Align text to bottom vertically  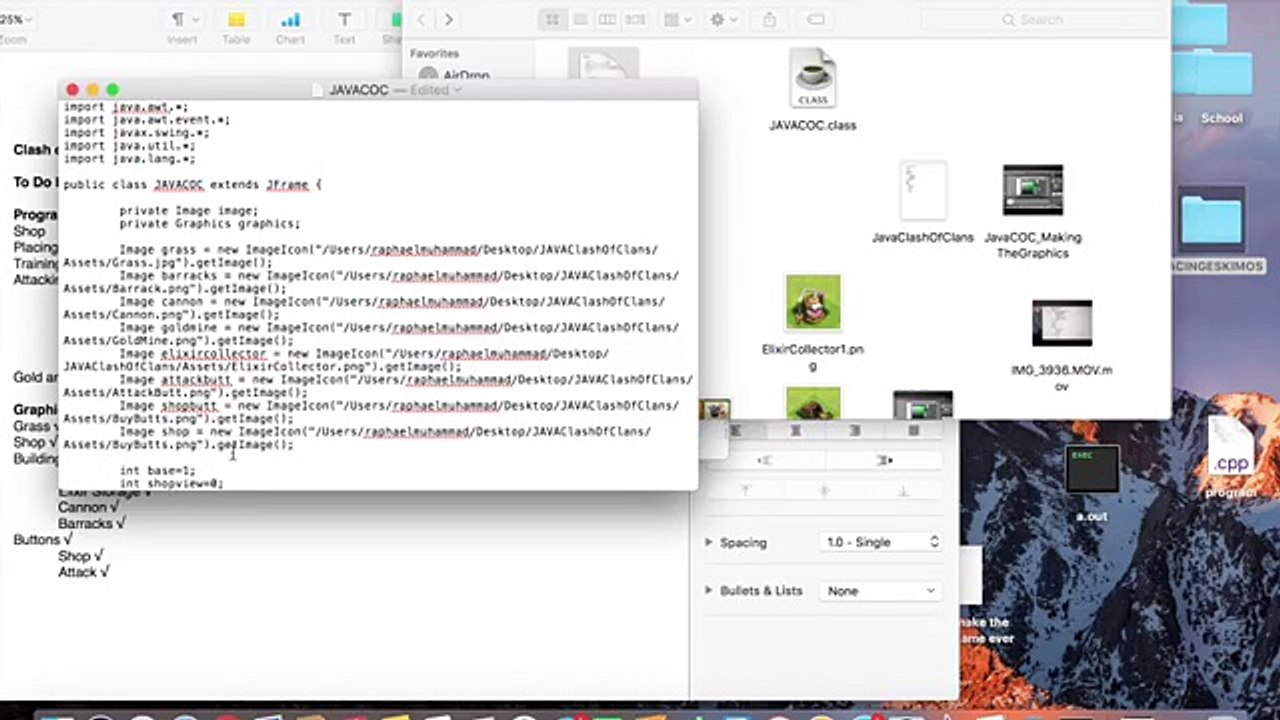[x=904, y=491]
